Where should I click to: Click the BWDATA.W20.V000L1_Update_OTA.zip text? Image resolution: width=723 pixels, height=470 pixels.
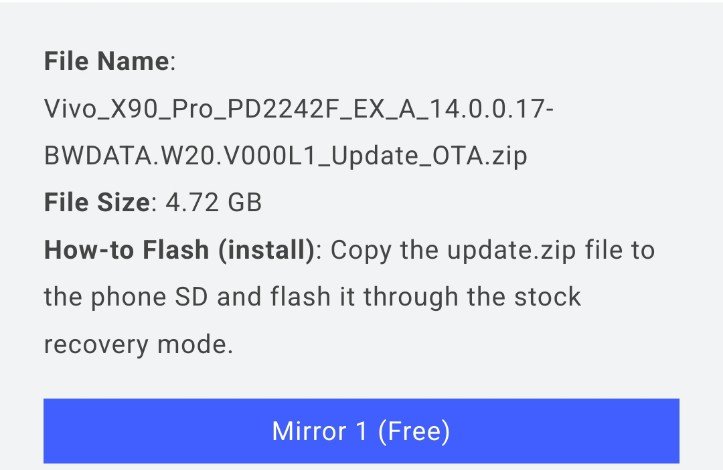(x=286, y=156)
